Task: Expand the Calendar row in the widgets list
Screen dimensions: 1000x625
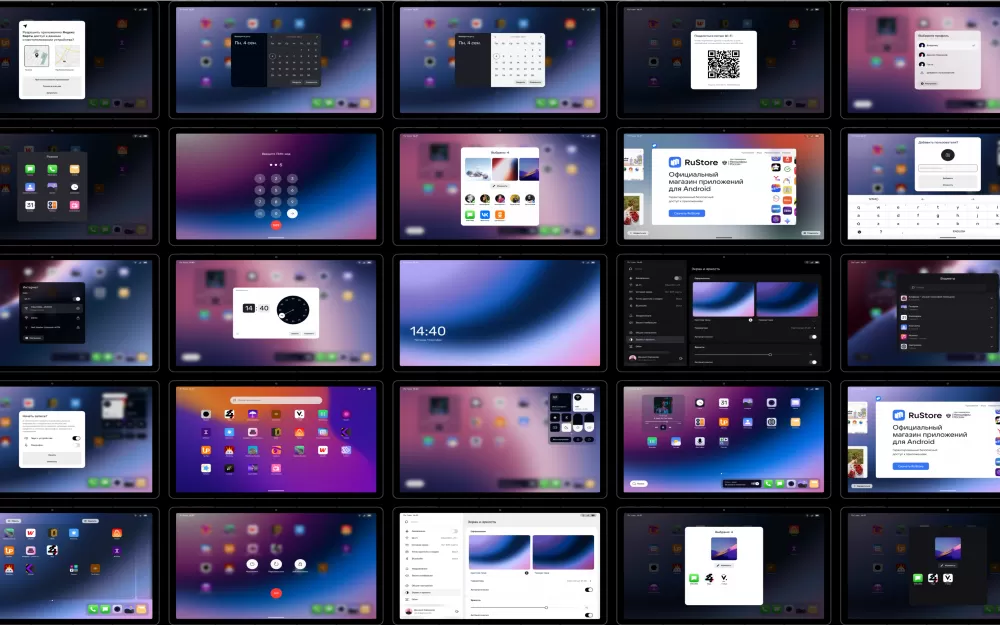Action: [x=946, y=317]
